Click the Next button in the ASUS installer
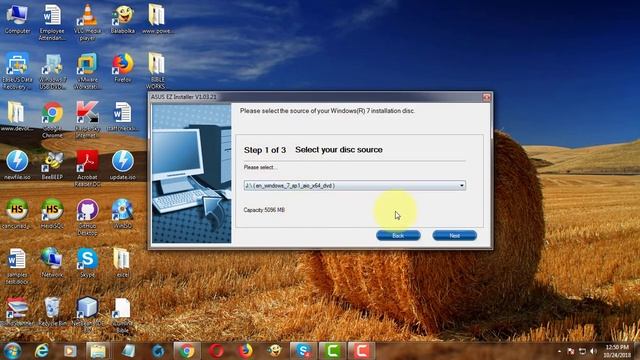This screenshot has height=360, width=640. (x=454, y=236)
